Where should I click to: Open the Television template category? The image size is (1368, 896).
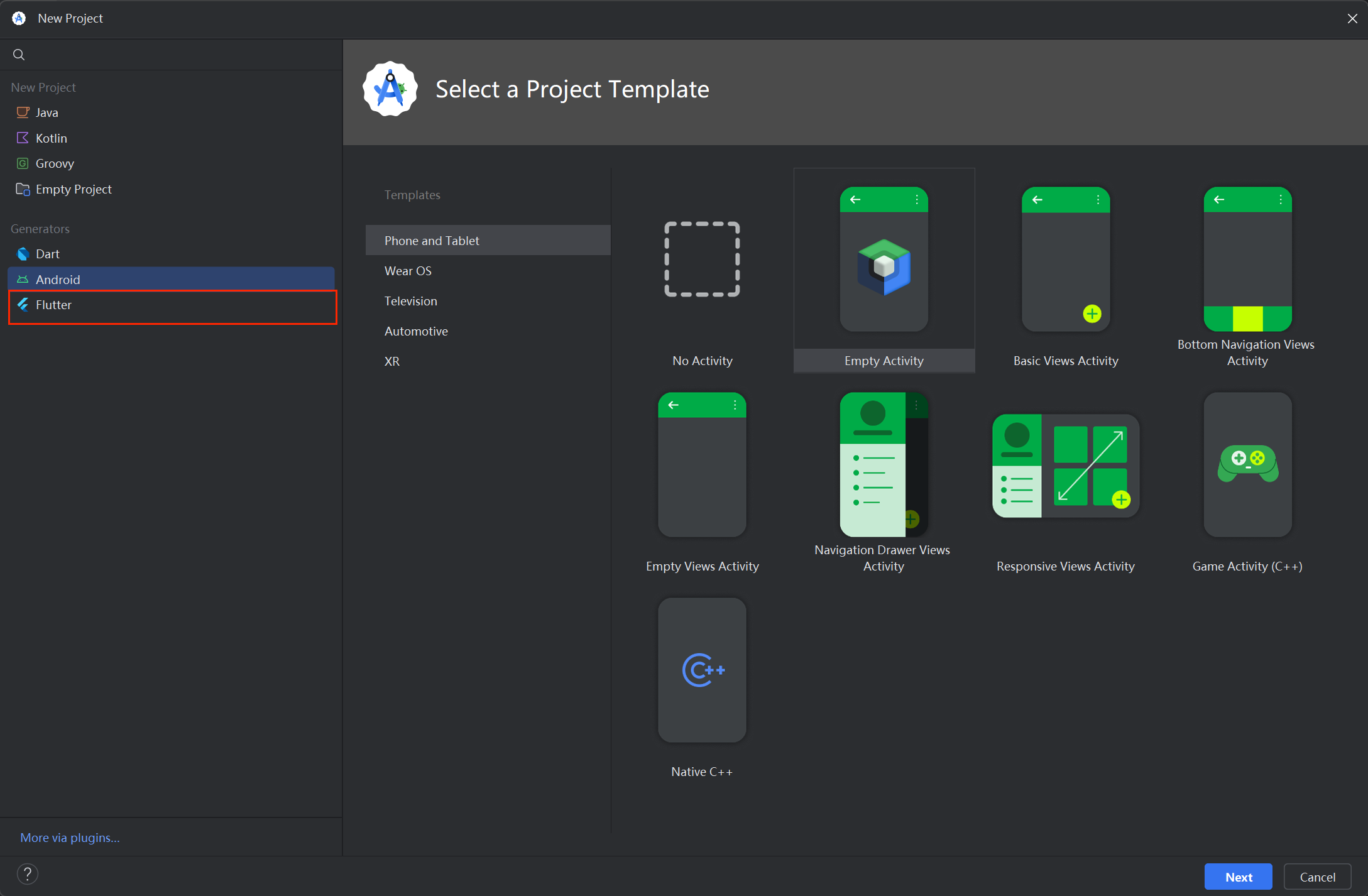[x=410, y=300]
